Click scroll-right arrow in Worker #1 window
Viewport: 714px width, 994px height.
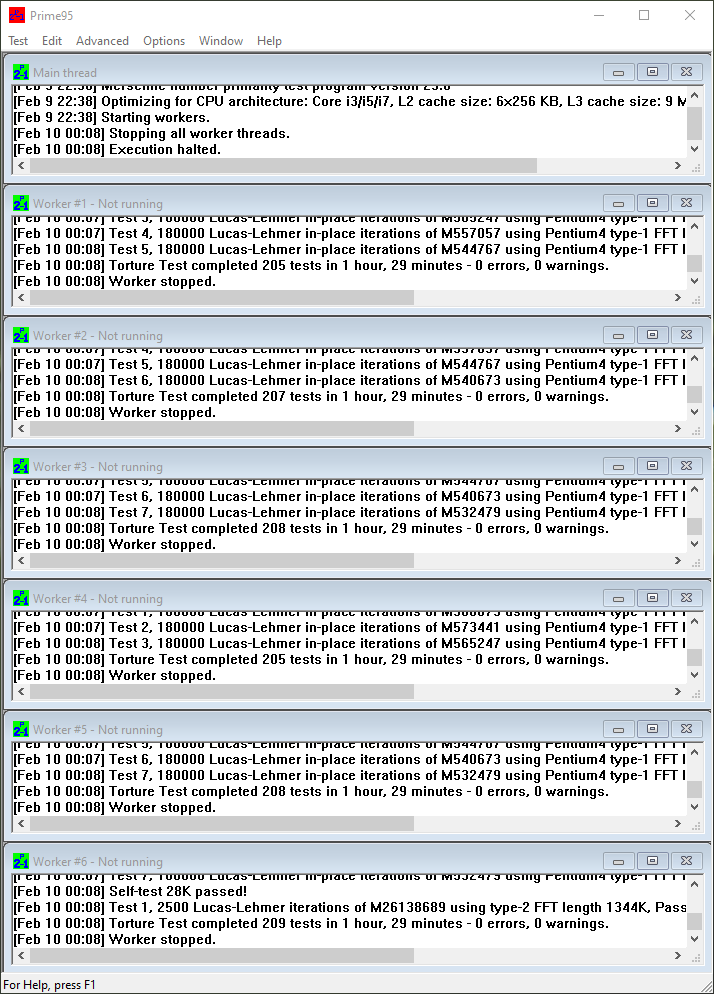click(678, 297)
